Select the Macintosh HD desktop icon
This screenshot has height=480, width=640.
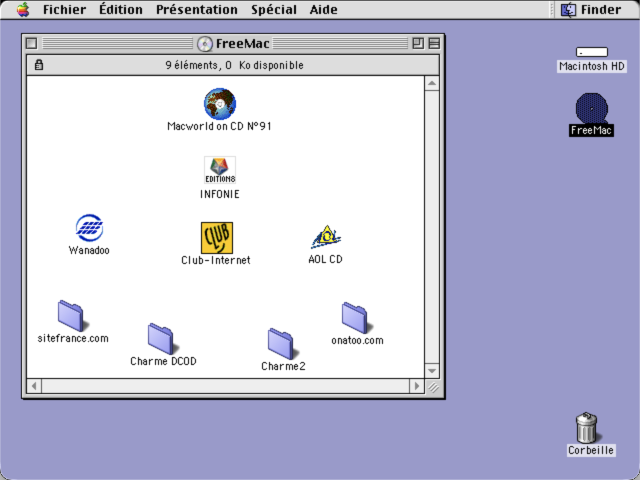click(x=592, y=52)
